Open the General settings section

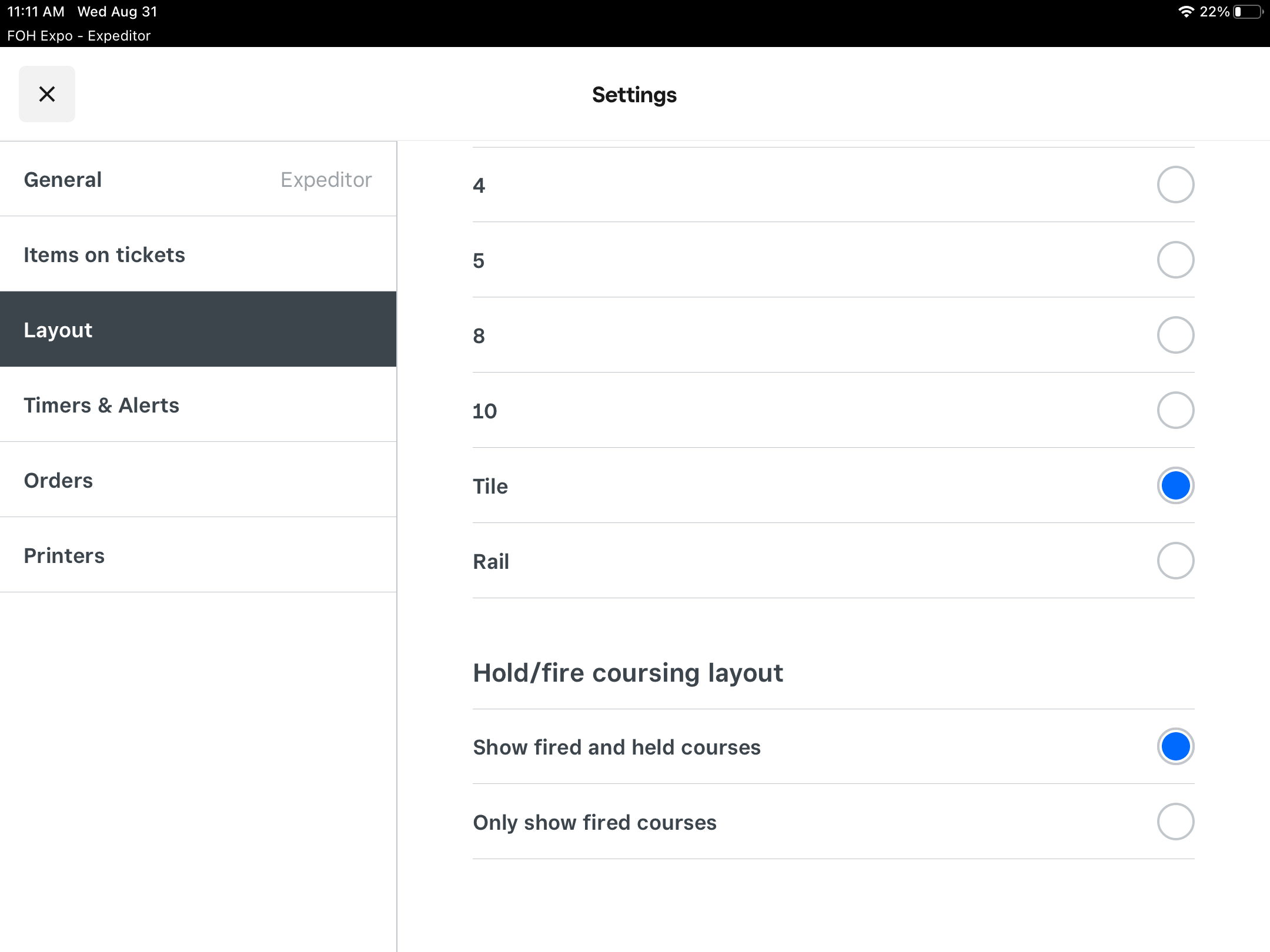[x=63, y=179]
